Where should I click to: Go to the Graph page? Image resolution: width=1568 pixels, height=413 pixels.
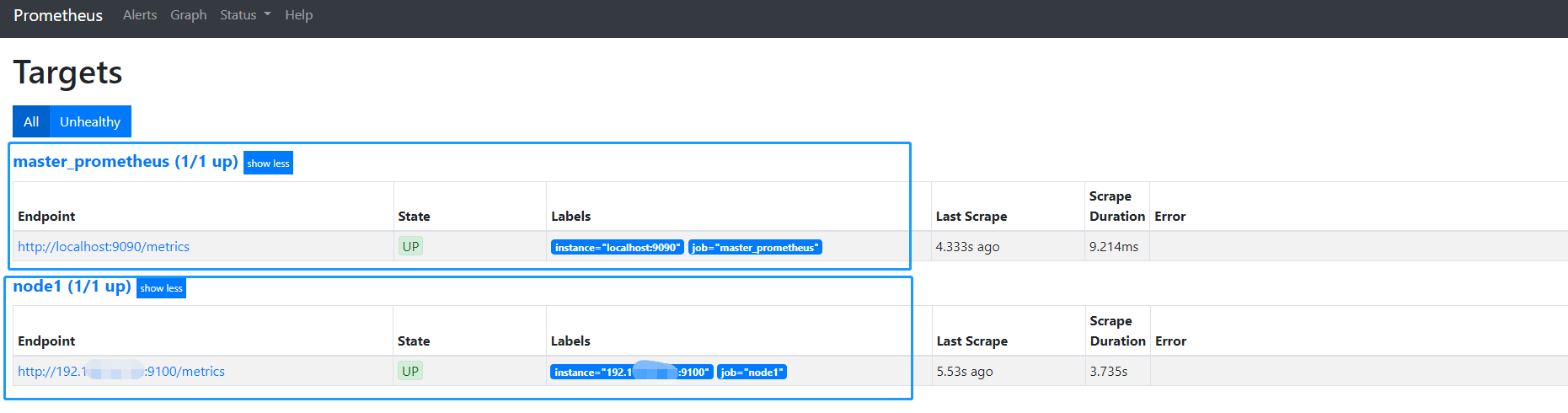189,15
